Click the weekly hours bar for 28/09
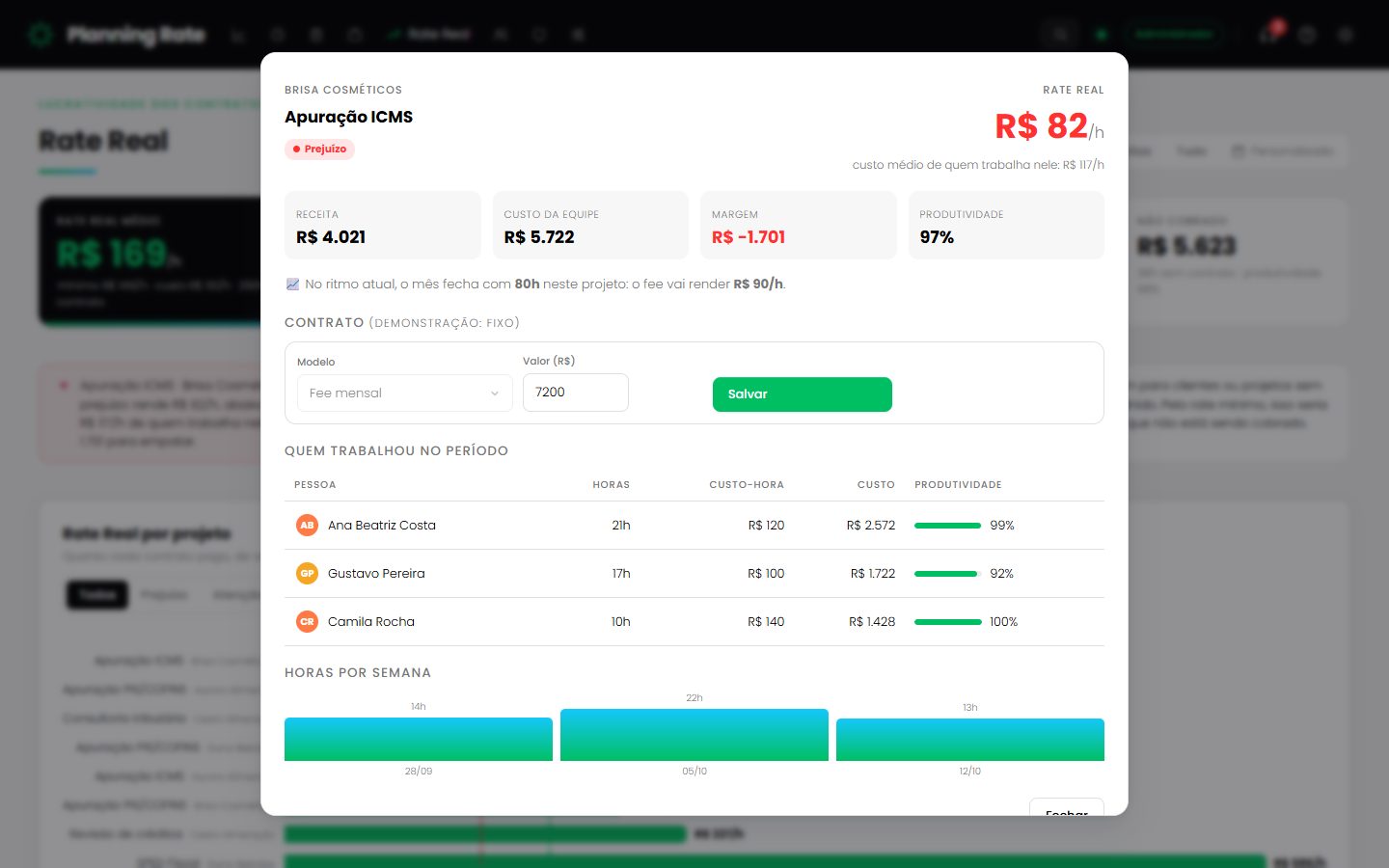Screen dimensions: 1389x868 pyautogui.click(x=419, y=739)
